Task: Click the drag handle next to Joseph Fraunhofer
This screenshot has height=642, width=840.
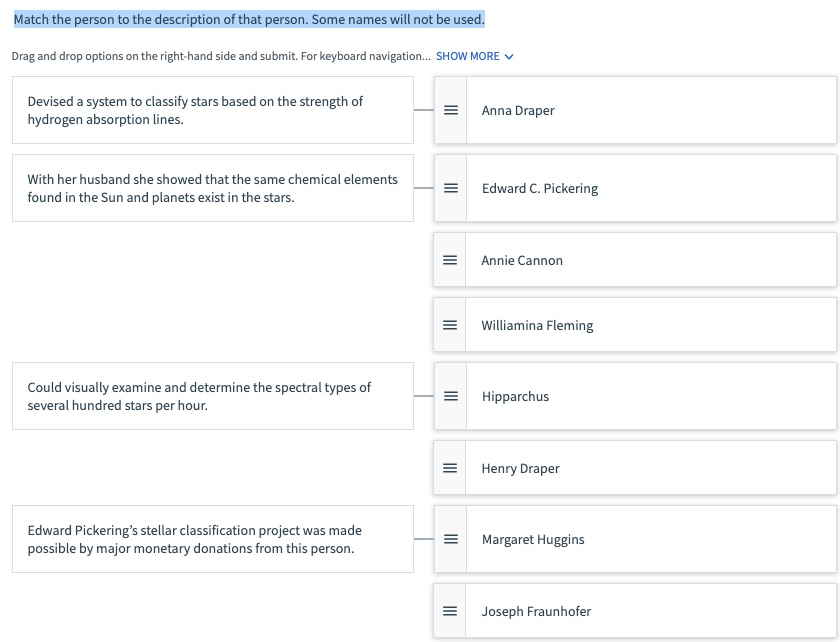Action: point(450,611)
